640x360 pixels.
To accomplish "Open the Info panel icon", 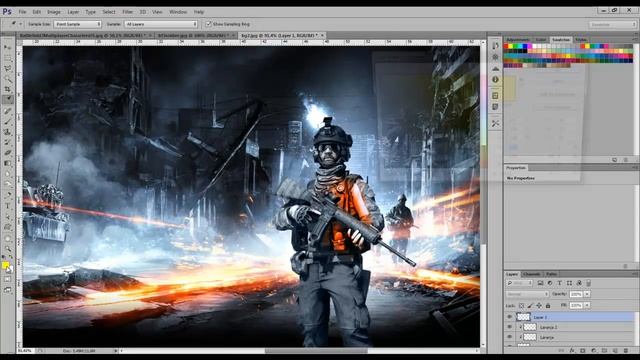I will (495, 80).
